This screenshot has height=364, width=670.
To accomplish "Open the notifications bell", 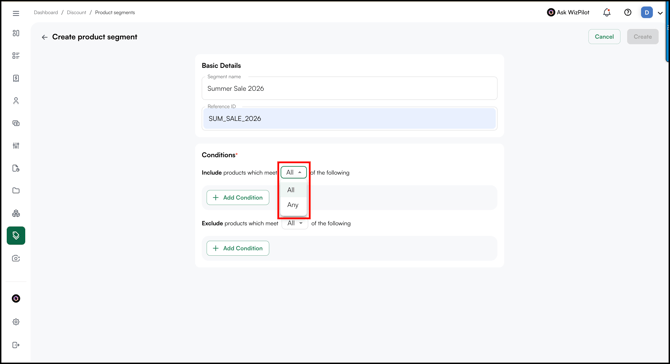I will click(607, 12).
